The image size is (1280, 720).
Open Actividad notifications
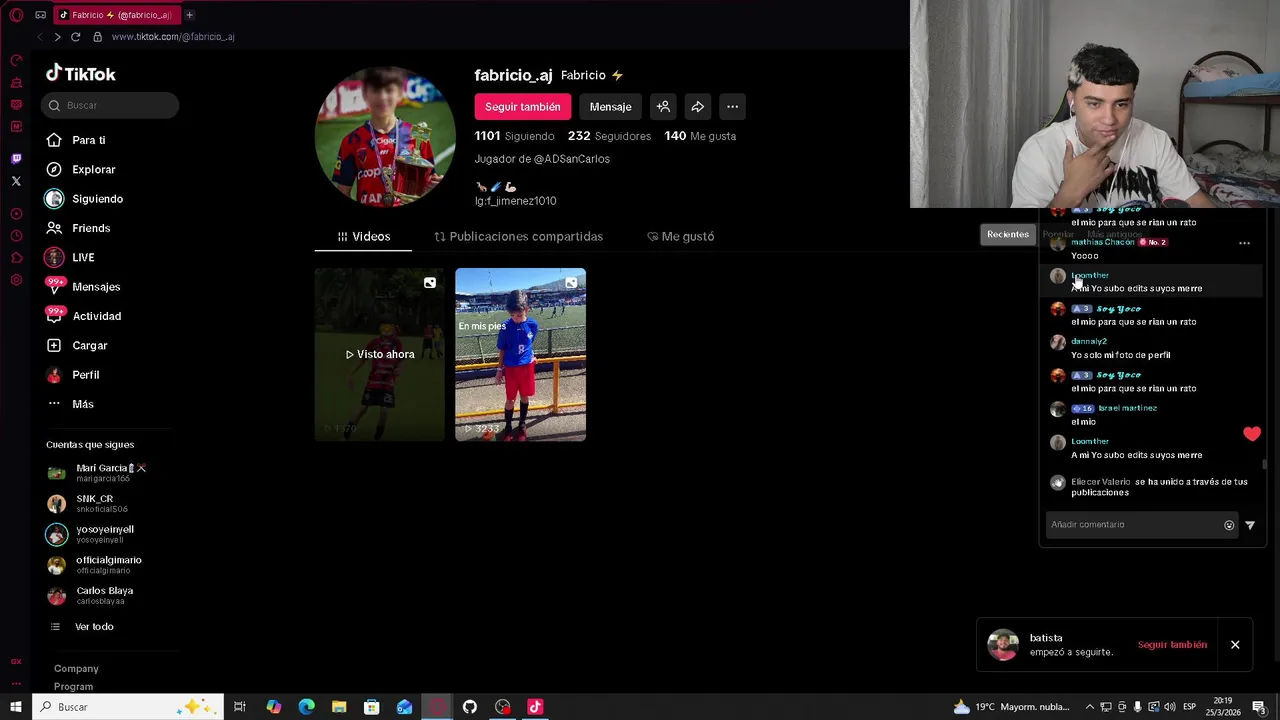pos(97,316)
